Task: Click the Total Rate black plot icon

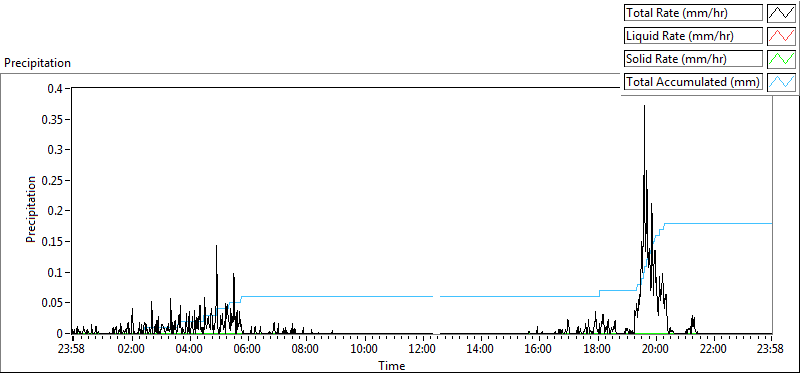Action: (782, 13)
